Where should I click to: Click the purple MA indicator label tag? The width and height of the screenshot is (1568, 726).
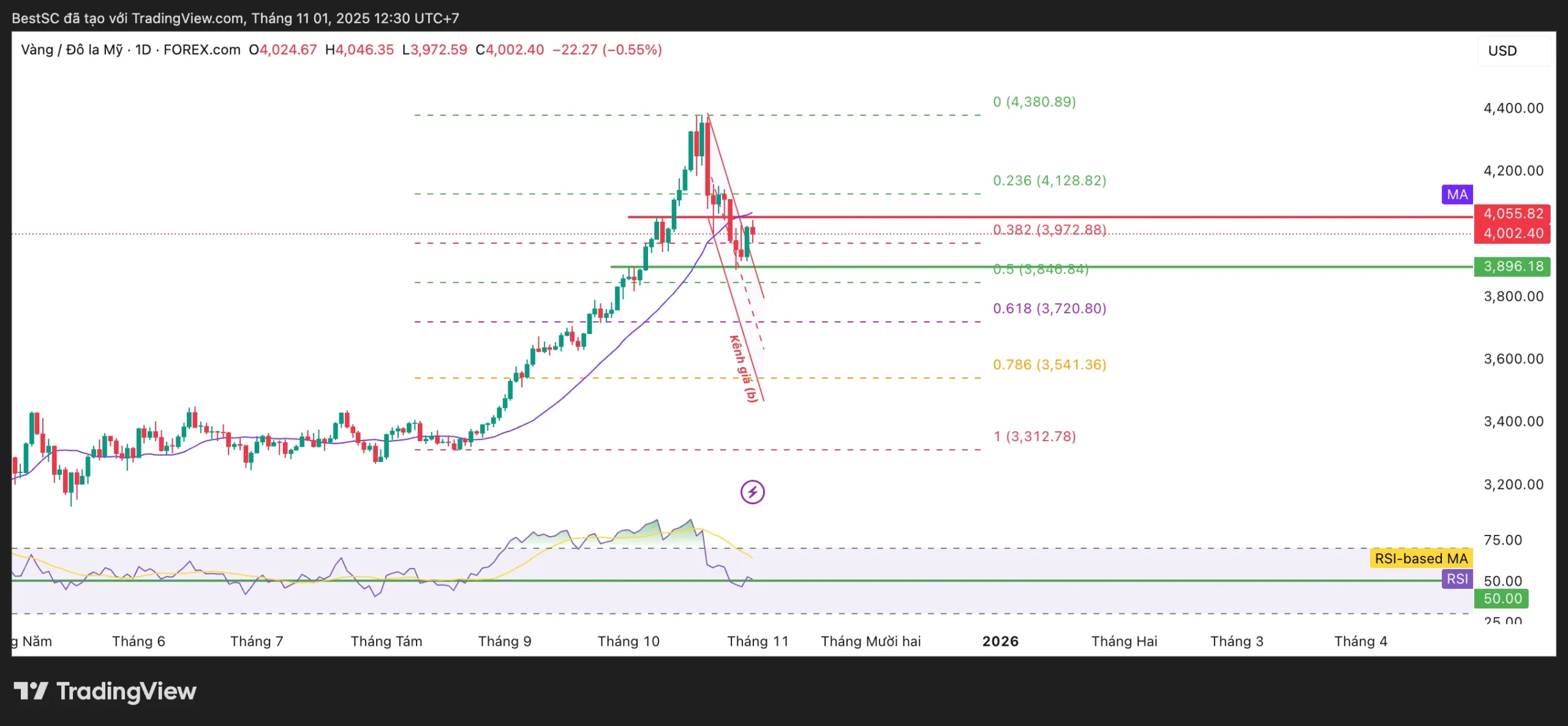pyautogui.click(x=1457, y=195)
